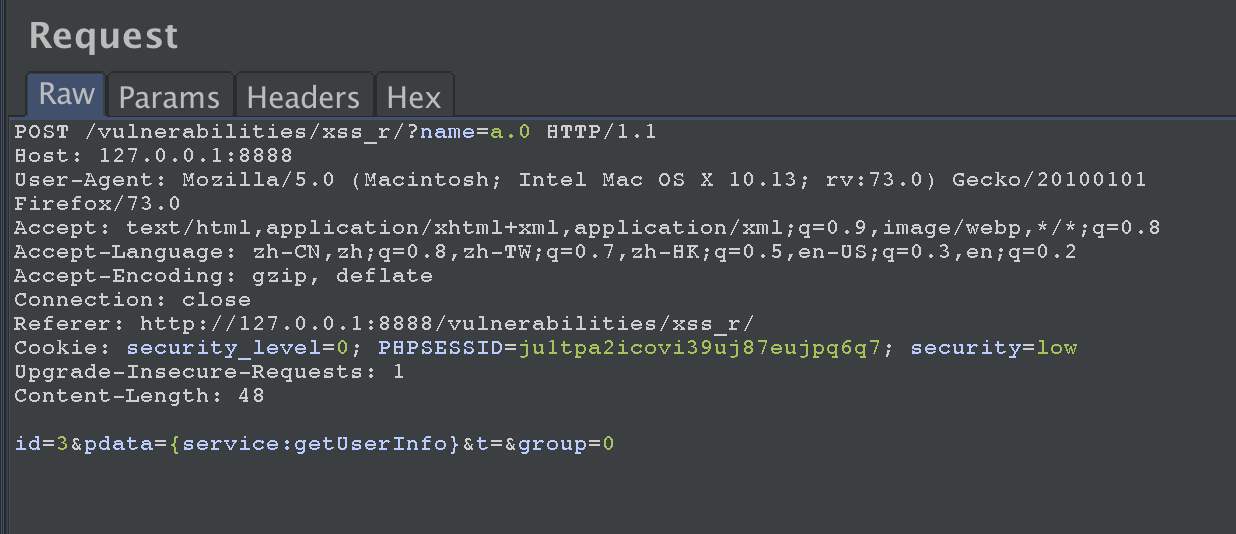Open the Headers tab

tap(303, 97)
